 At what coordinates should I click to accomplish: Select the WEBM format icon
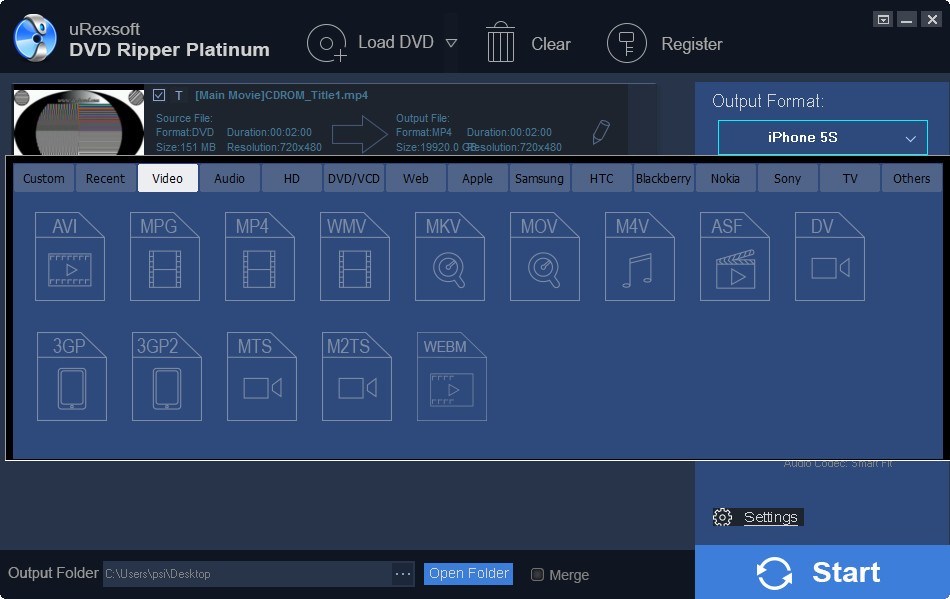(x=452, y=376)
